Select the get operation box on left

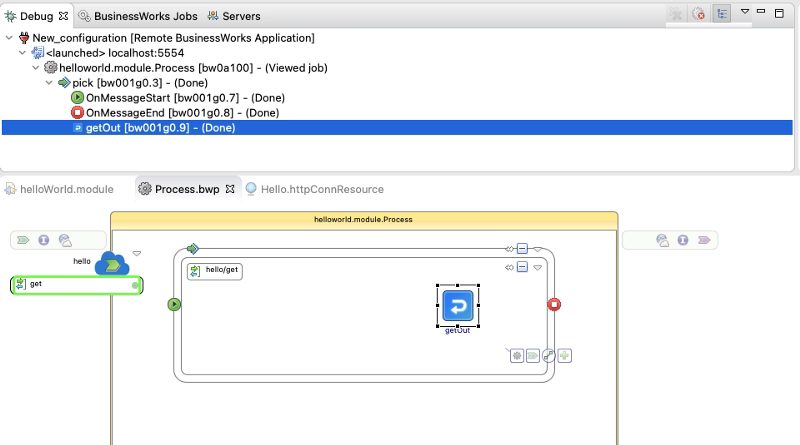point(77,285)
